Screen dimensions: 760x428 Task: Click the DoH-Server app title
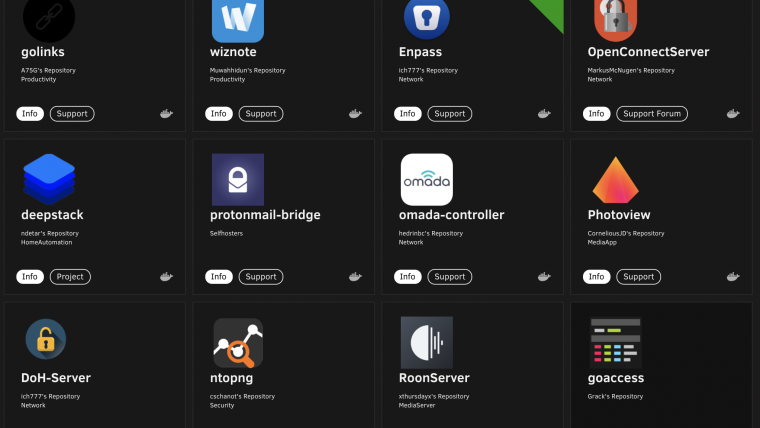coord(56,378)
